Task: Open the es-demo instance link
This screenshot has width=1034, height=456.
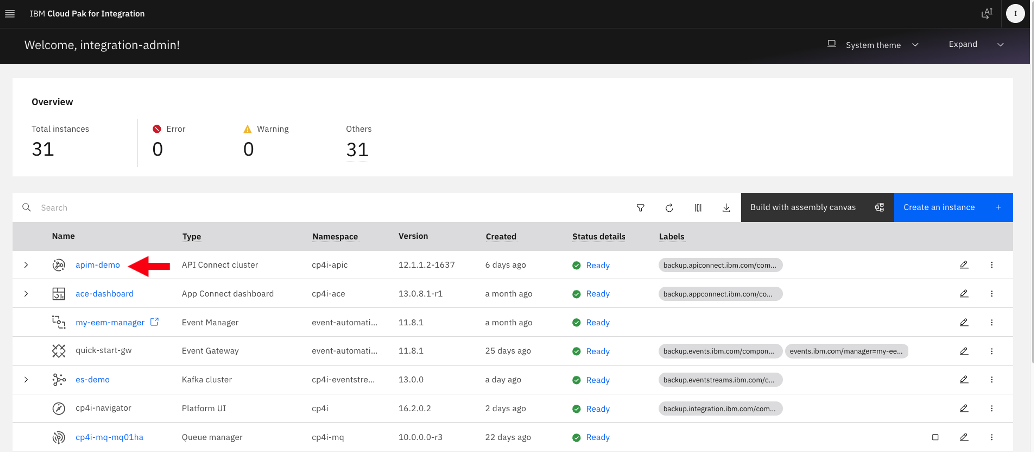Action: pyautogui.click(x=92, y=380)
